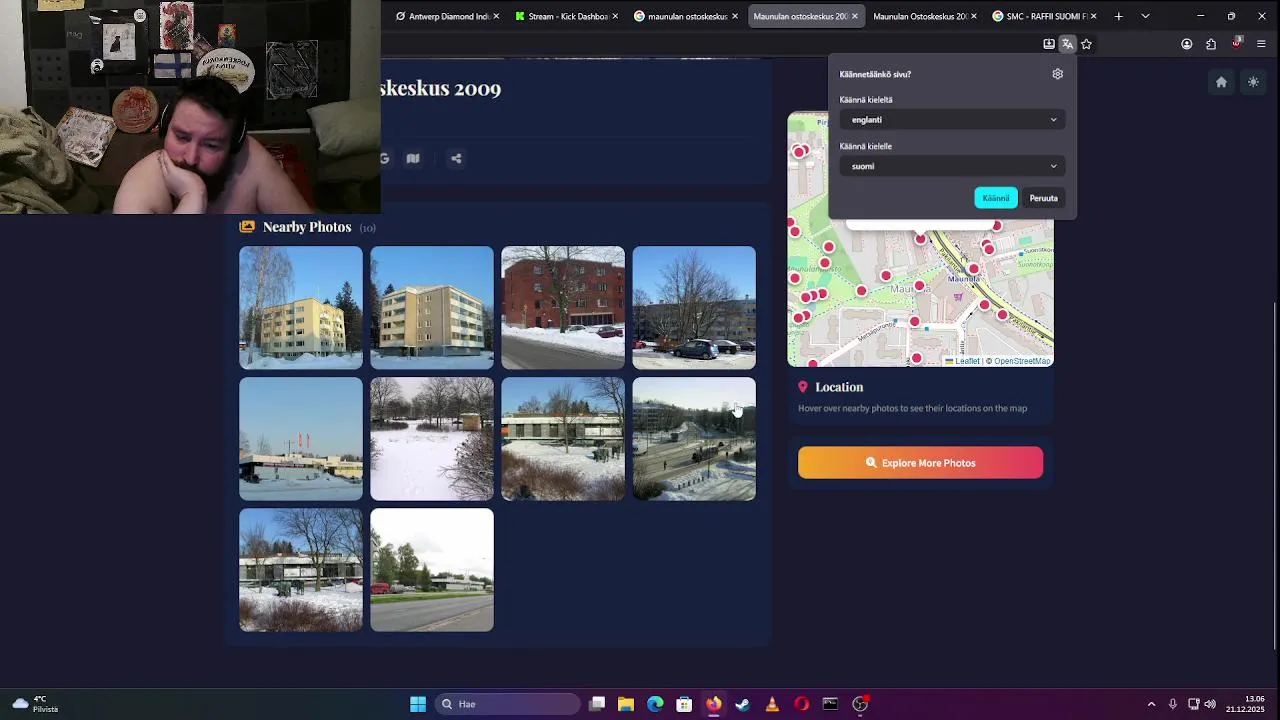Open Steam from taskbar
The image size is (1280, 720).
742,704
